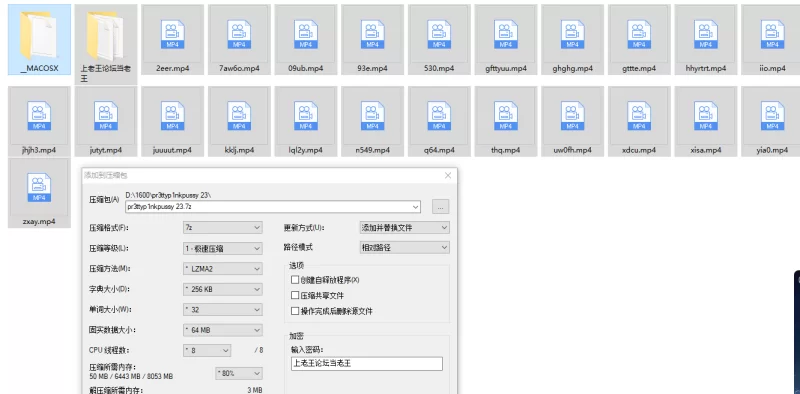
Task: Select the __MACOSX folder icon
Action: tap(39, 35)
